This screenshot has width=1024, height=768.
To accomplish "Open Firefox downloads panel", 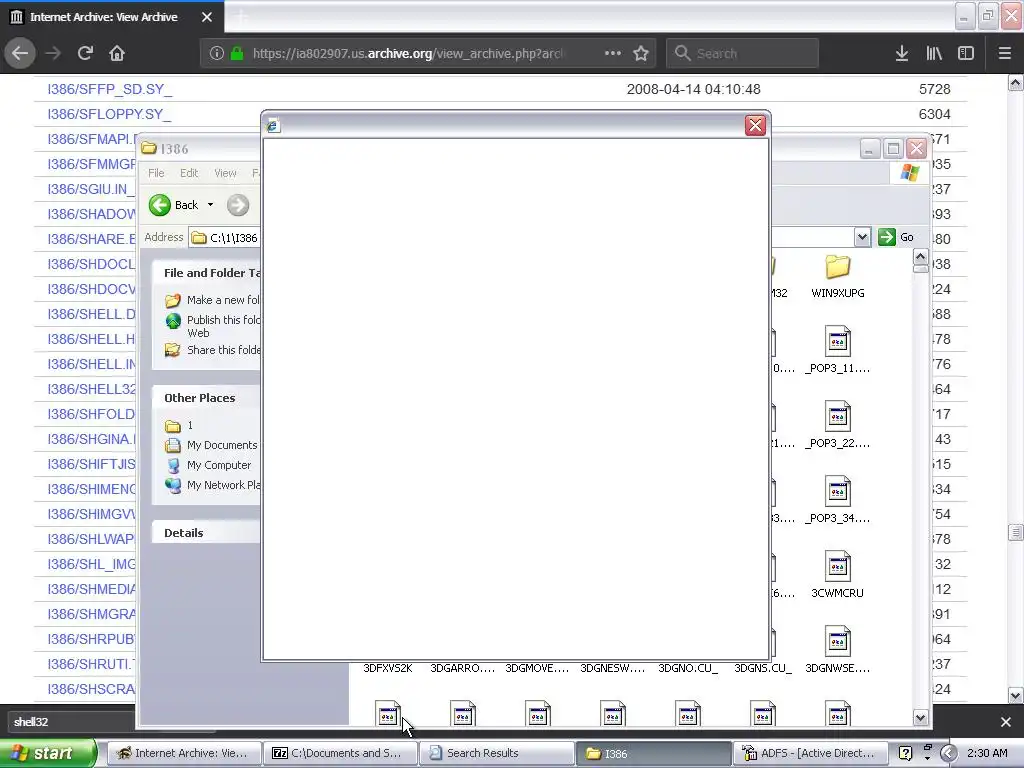I will click(x=902, y=53).
